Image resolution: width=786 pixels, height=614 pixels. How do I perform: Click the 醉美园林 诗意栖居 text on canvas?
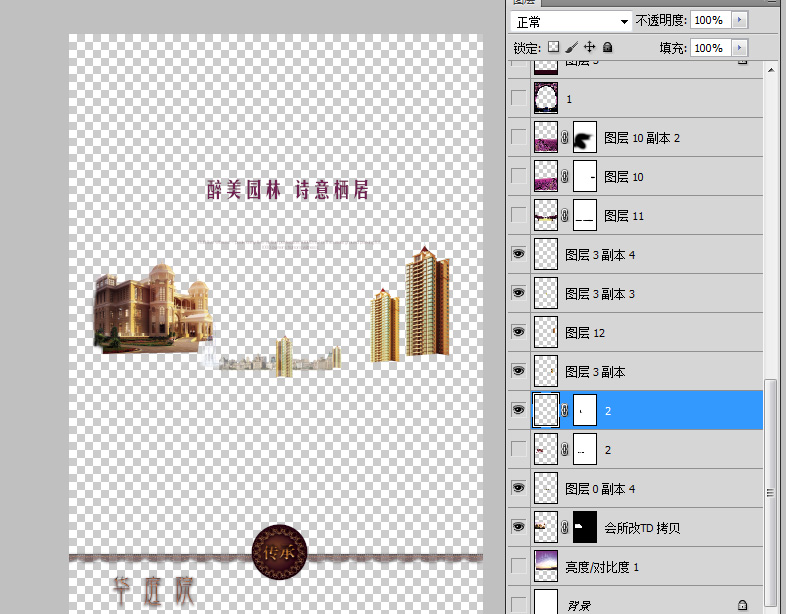click(288, 190)
